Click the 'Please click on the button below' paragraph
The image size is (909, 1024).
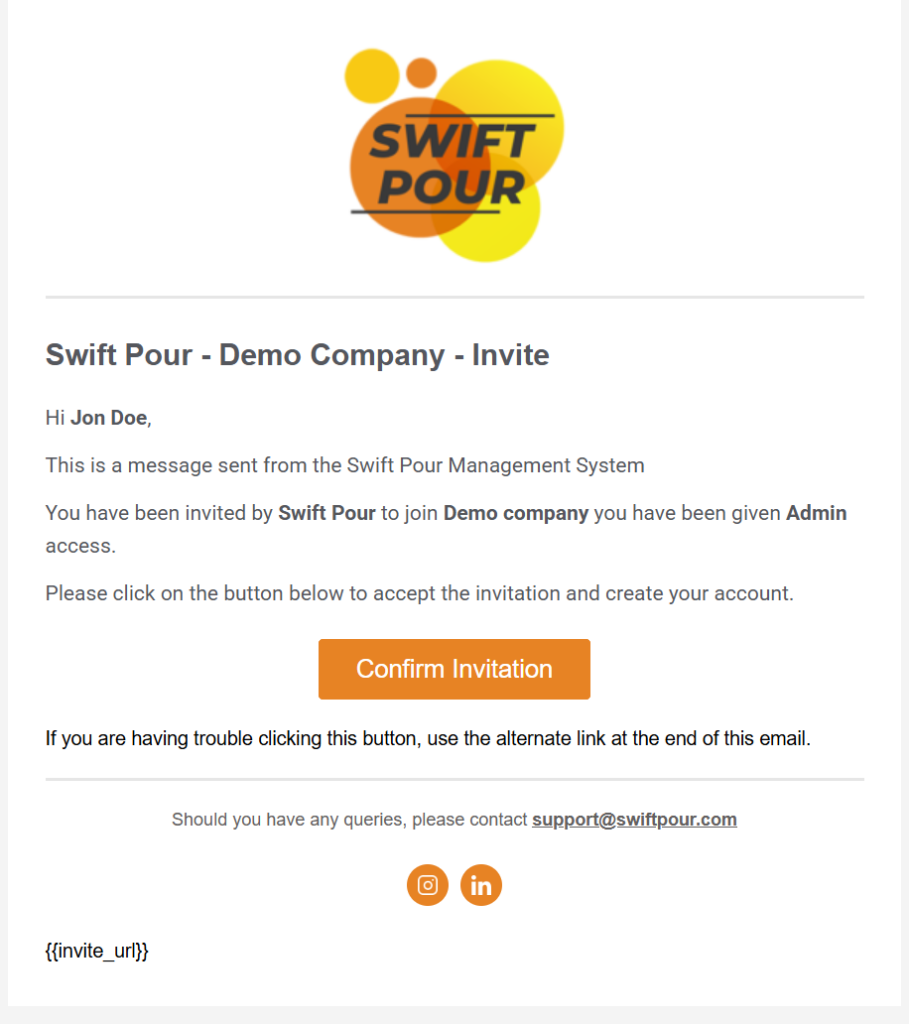coord(419,593)
